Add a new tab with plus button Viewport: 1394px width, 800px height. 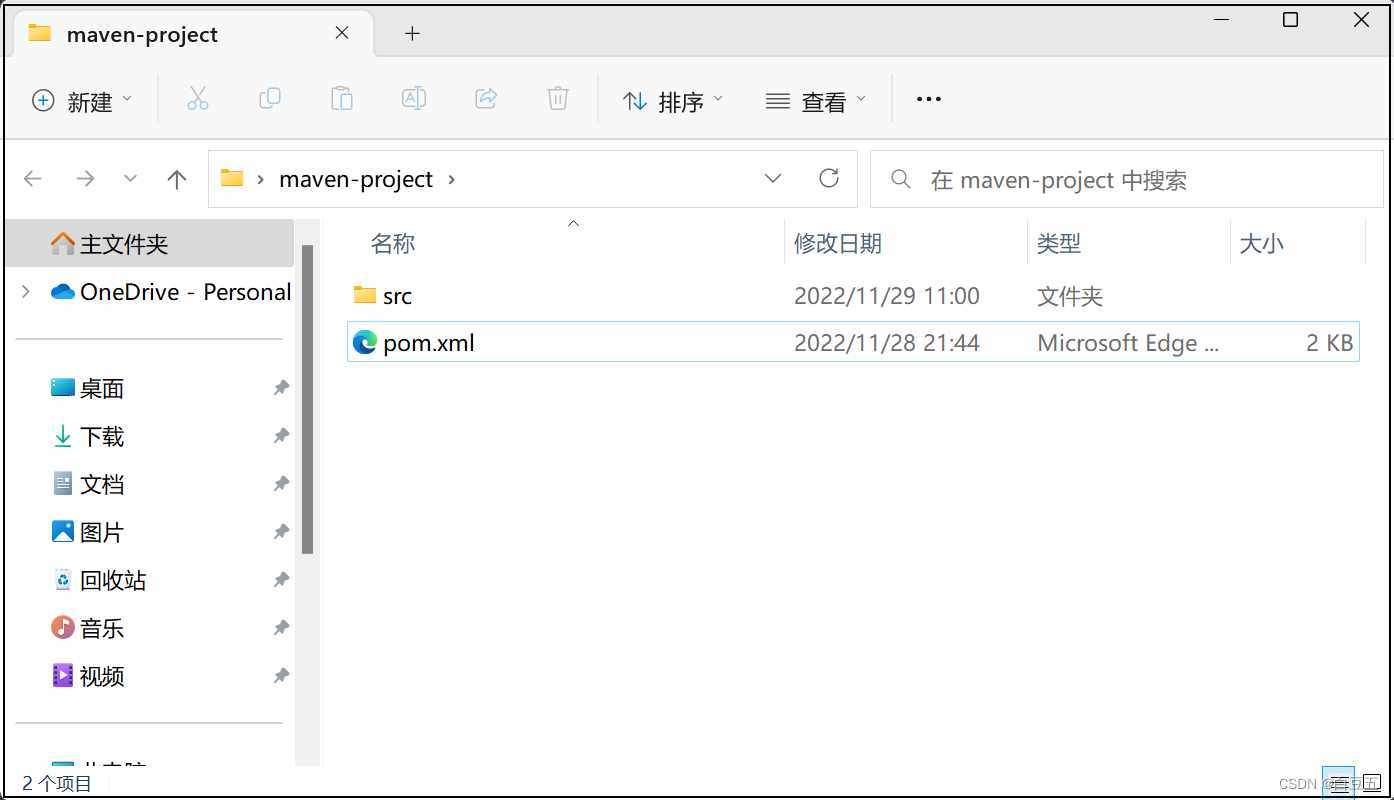point(412,34)
